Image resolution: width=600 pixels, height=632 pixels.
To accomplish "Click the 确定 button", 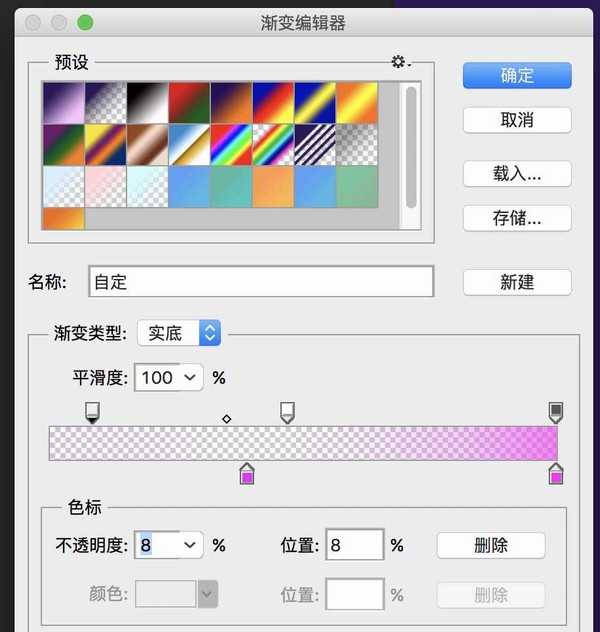I will (517, 75).
